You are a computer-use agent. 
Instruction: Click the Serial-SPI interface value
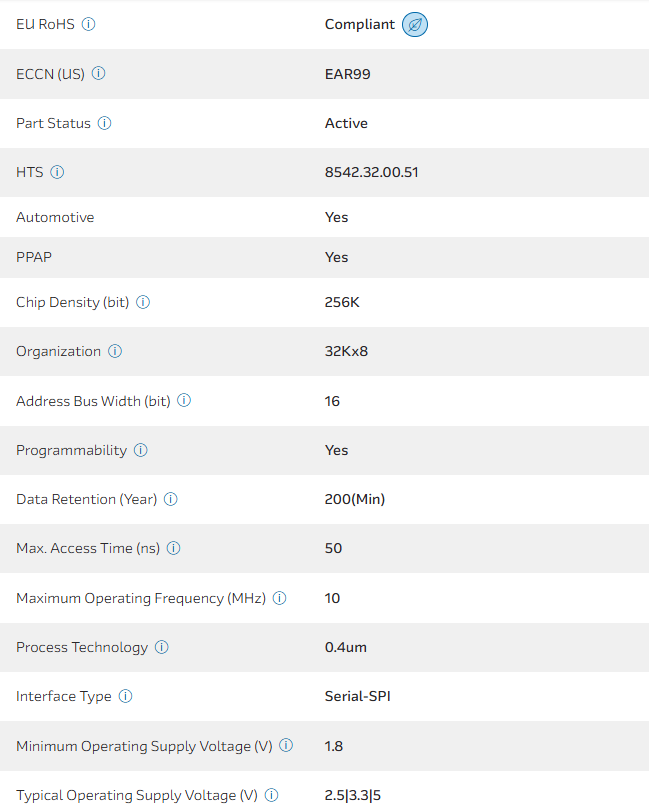(x=358, y=696)
